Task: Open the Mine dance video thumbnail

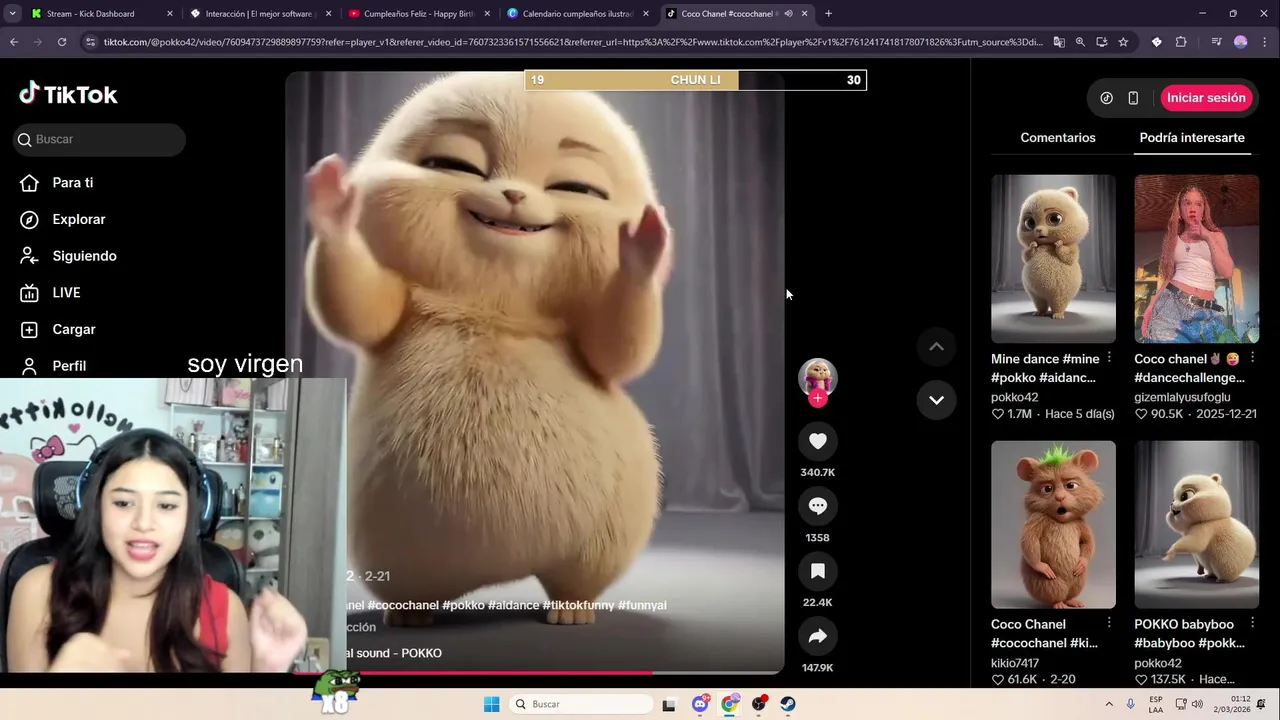Action: click(1053, 259)
